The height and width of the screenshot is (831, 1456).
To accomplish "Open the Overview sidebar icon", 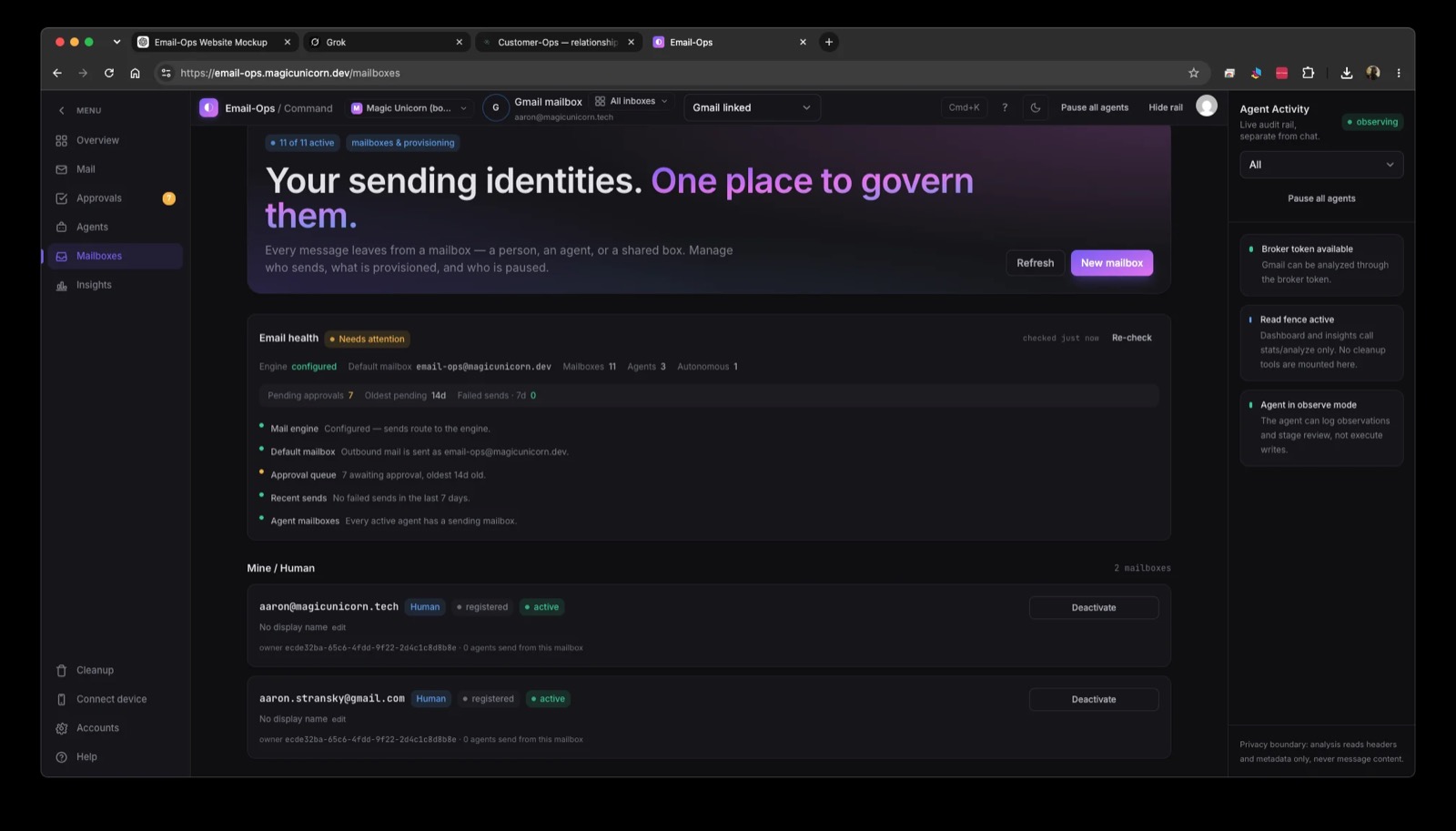I will coord(62,140).
